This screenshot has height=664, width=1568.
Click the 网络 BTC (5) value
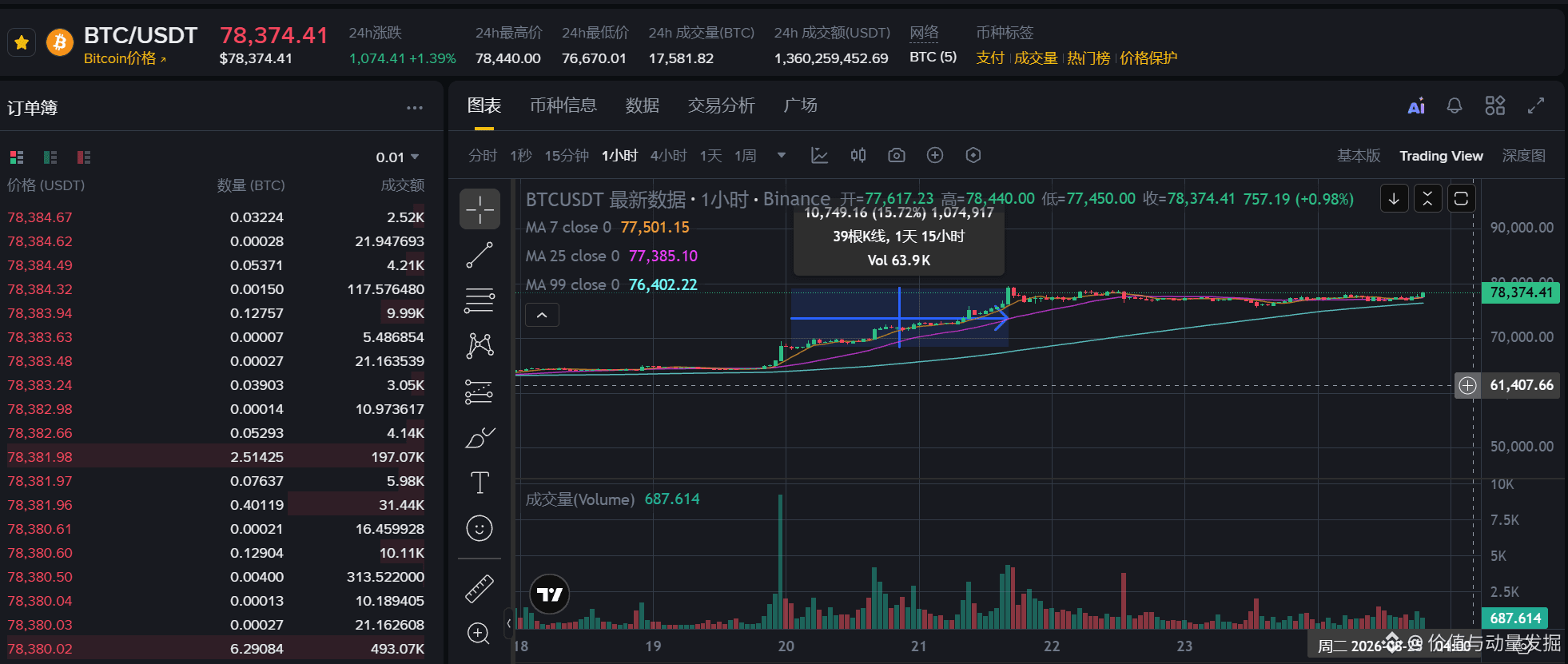[x=933, y=58]
